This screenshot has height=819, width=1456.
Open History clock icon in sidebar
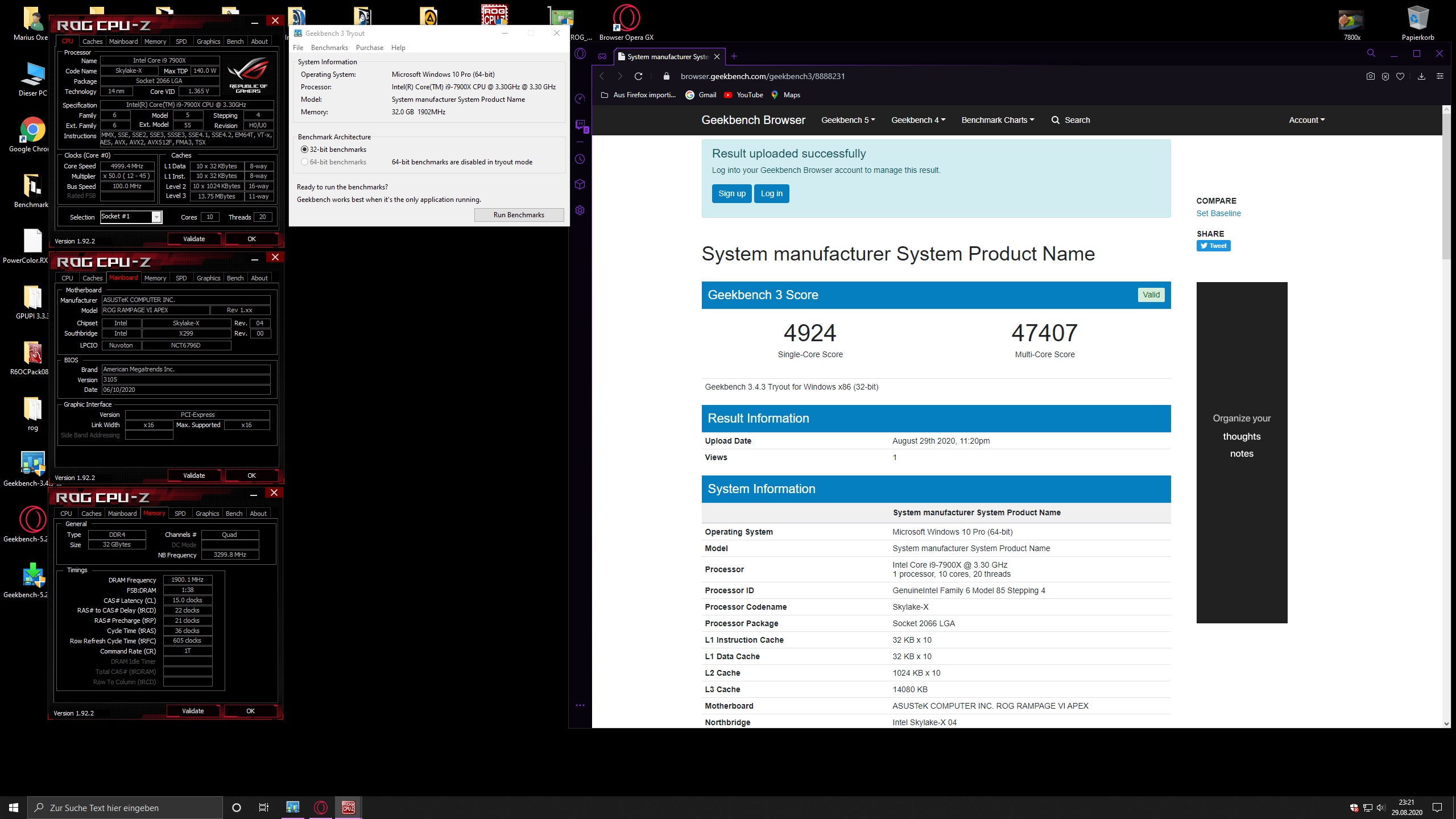point(580,159)
